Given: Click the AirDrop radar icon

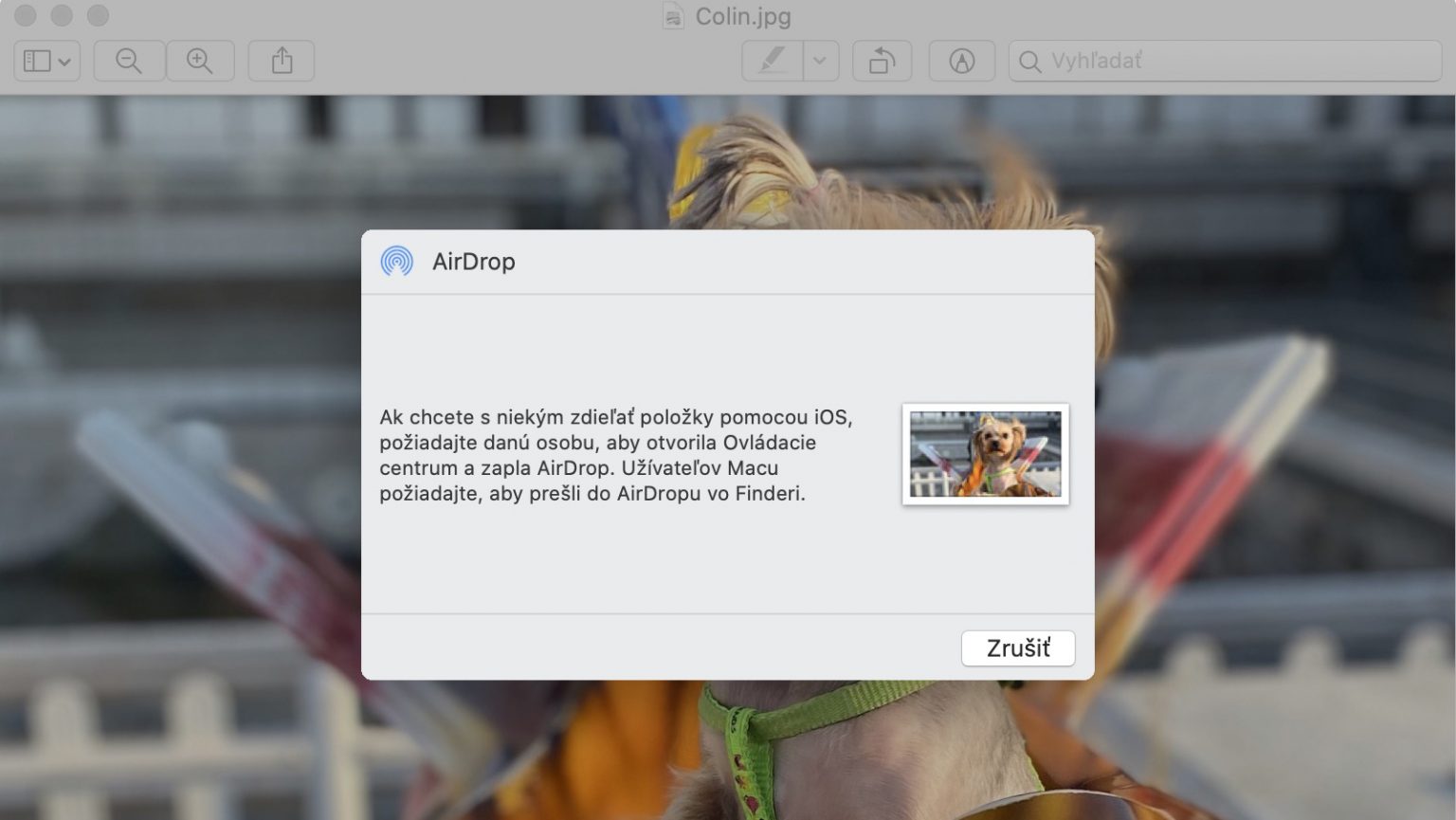Looking at the screenshot, I should coord(397,261).
